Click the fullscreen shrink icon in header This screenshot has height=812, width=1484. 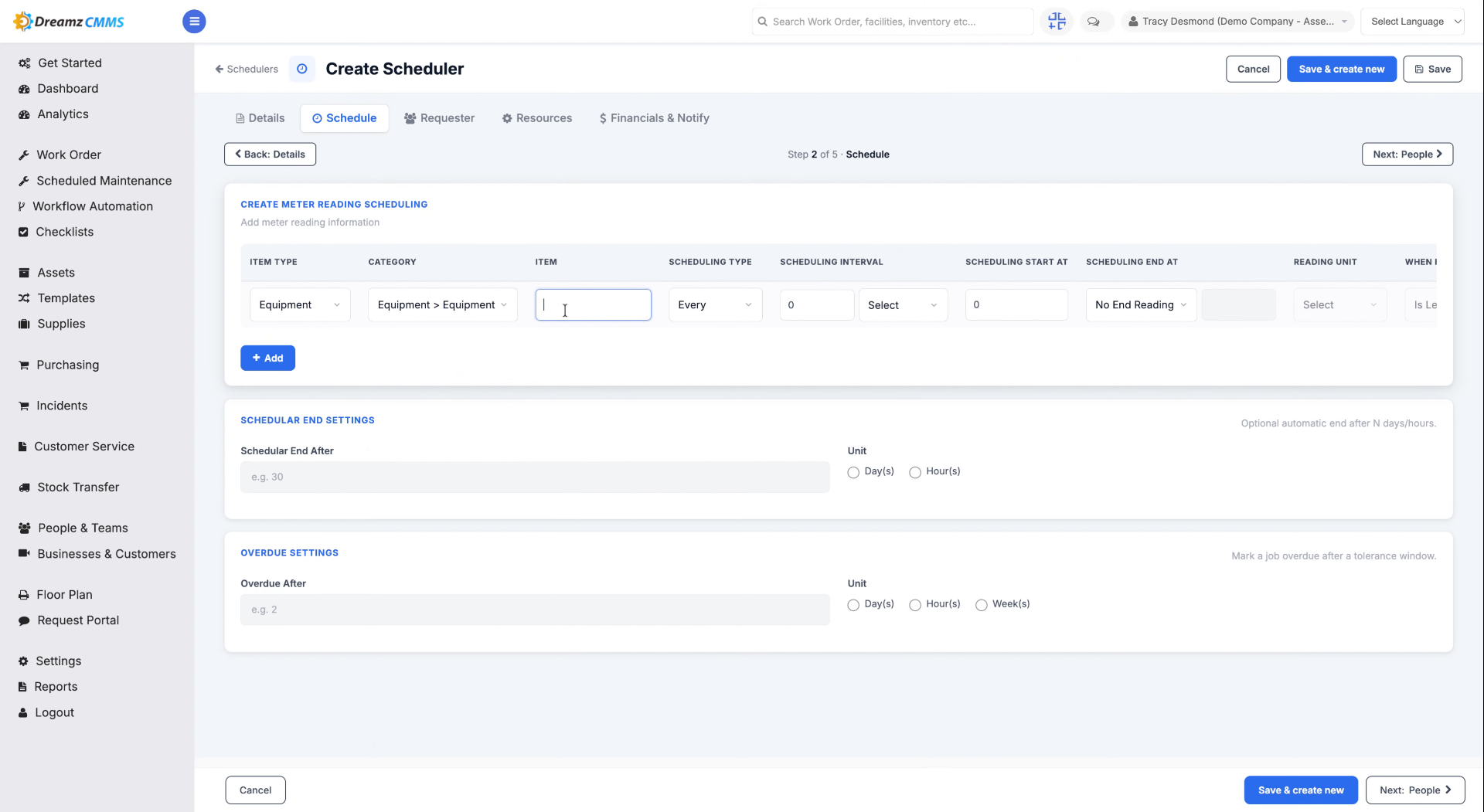(x=1057, y=22)
